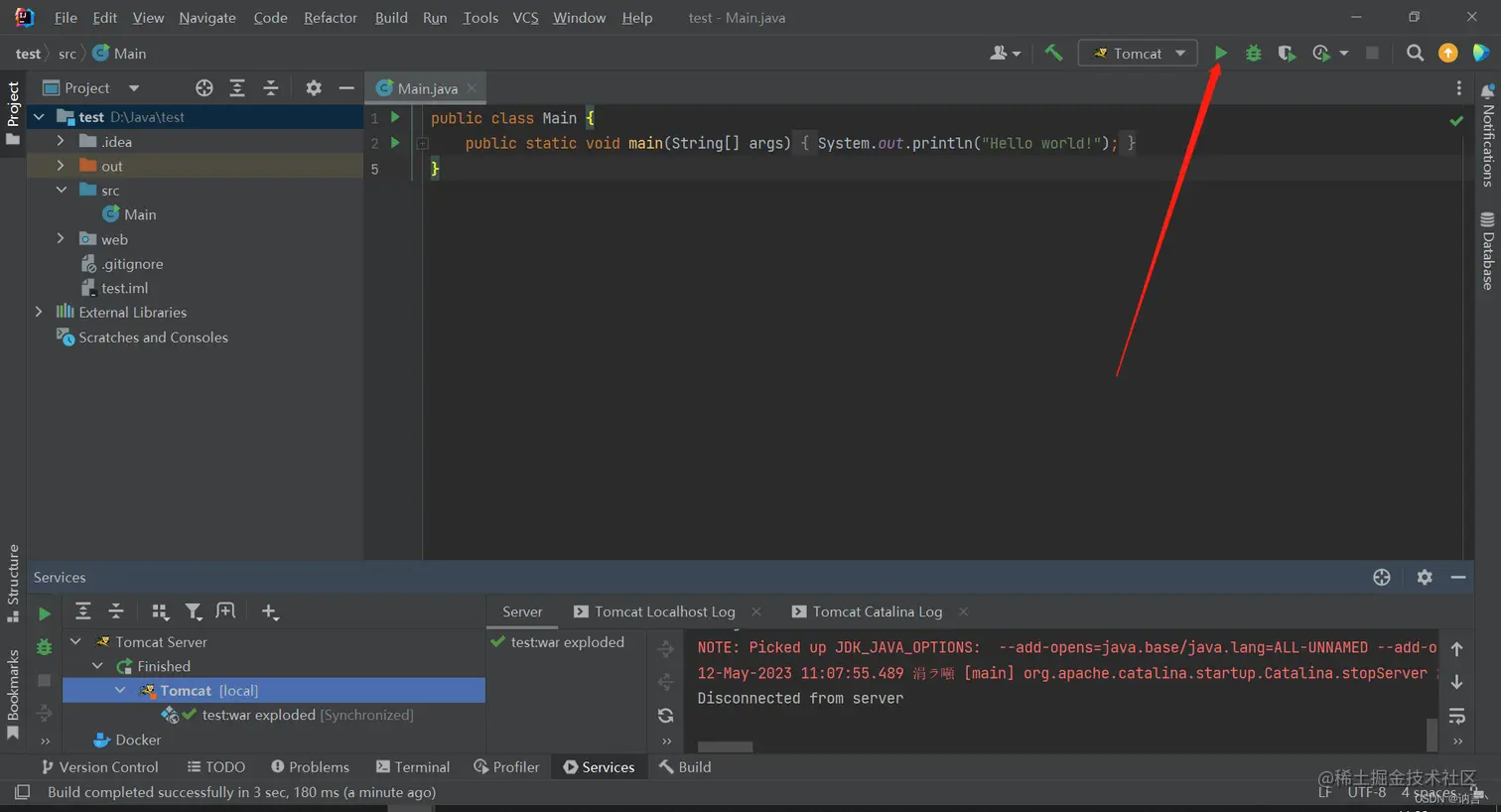Open Search Everywhere with the magnifier icon
This screenshot has width=1501, height=812.
1415,53
